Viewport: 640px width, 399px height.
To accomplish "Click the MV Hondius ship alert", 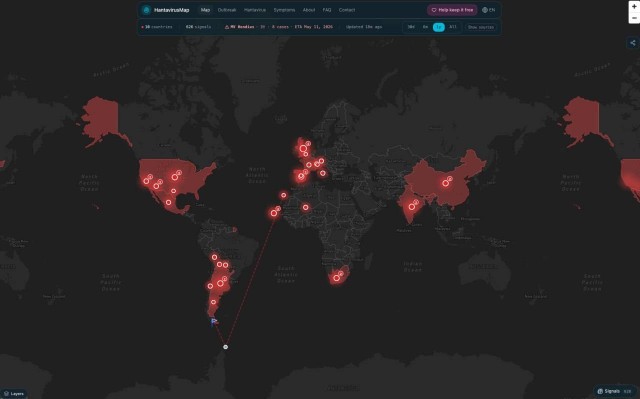I will pos(279,27).
